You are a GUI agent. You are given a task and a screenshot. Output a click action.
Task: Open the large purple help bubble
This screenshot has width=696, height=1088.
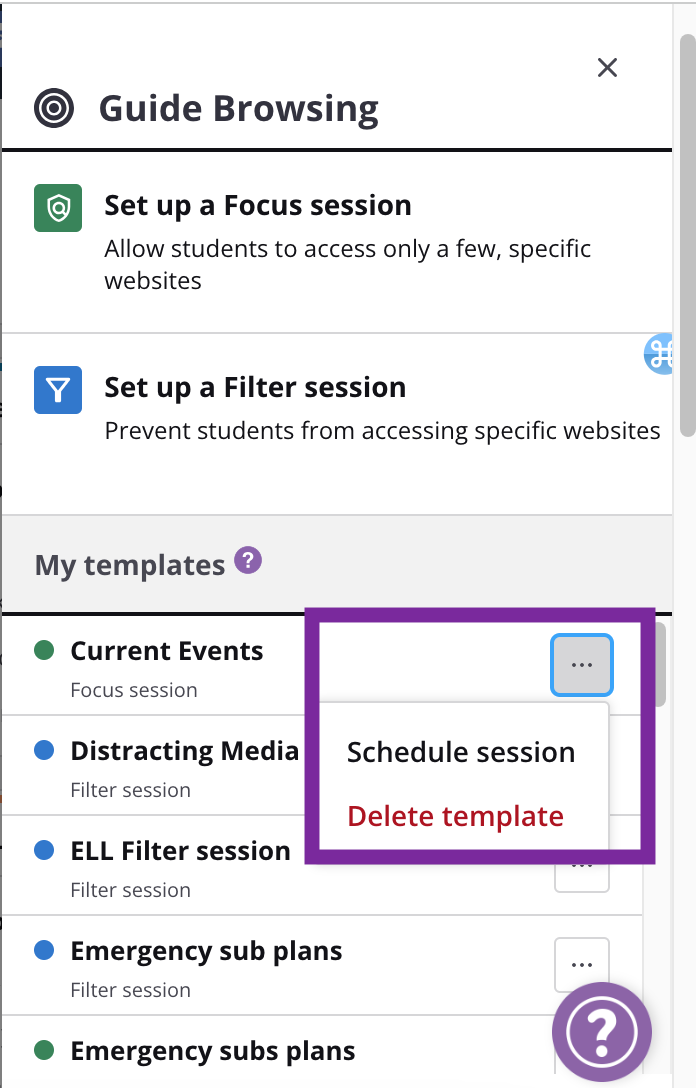pyautogui.click(x=602, y=1032)
